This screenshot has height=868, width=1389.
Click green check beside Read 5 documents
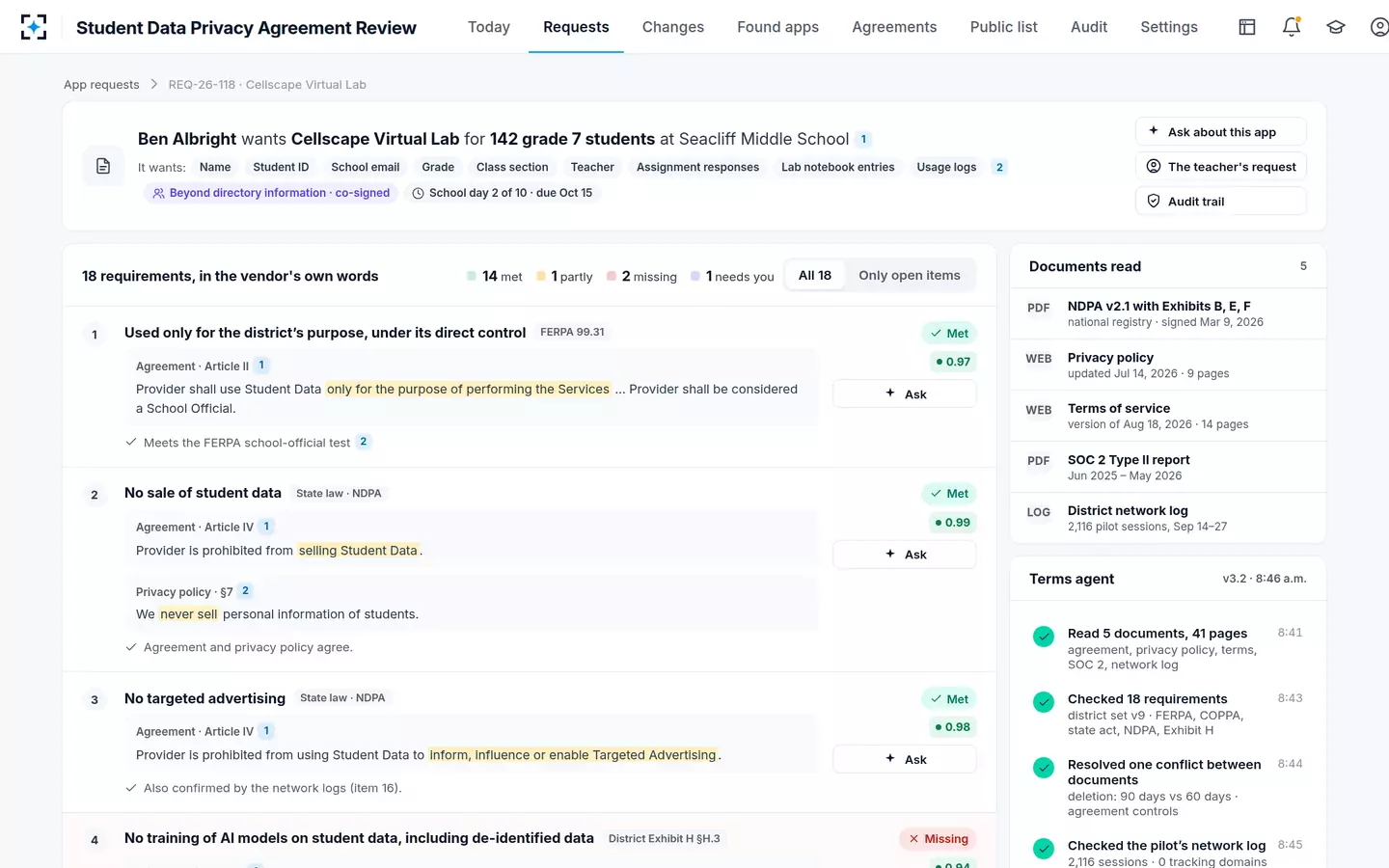tap(1044, 637)
